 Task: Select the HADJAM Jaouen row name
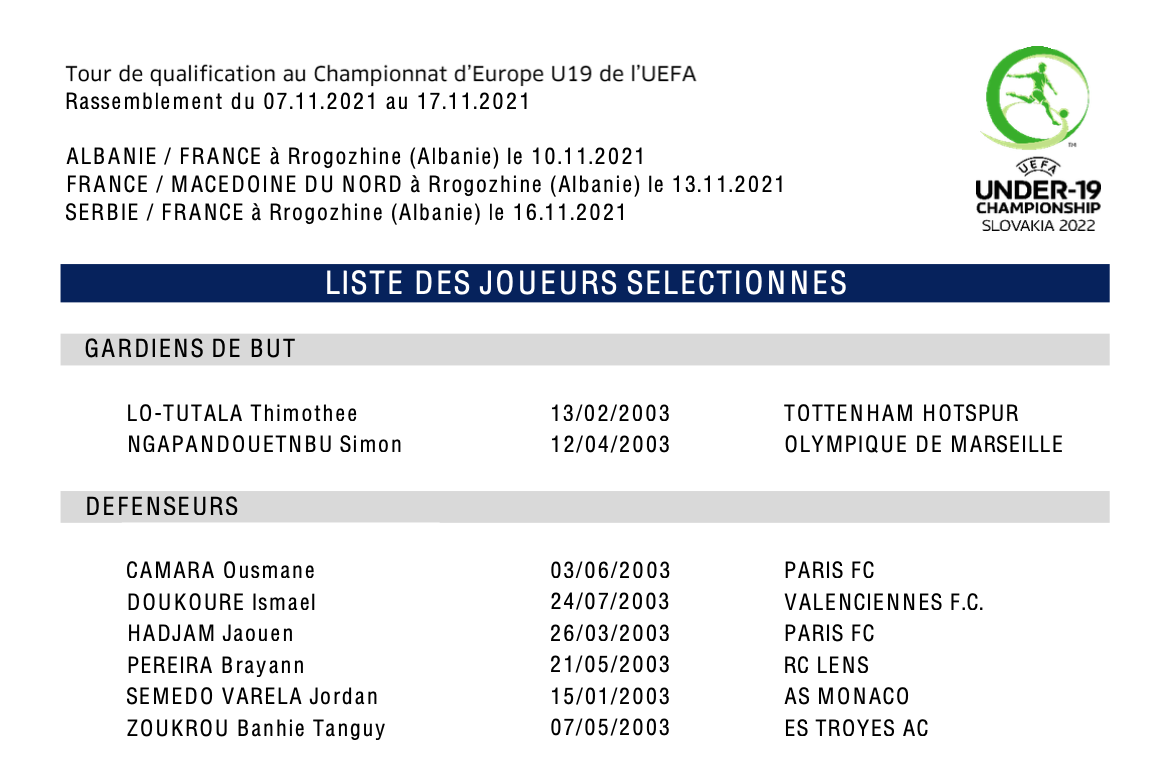(x=210, y=634)
